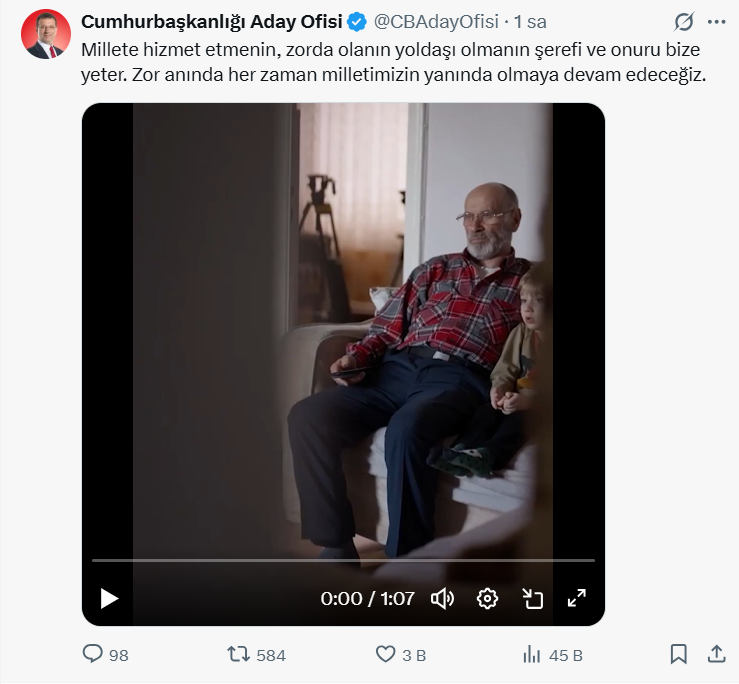739x684 pixels.
Task: Enter fullscreen video mode
Action: [577, 598]
